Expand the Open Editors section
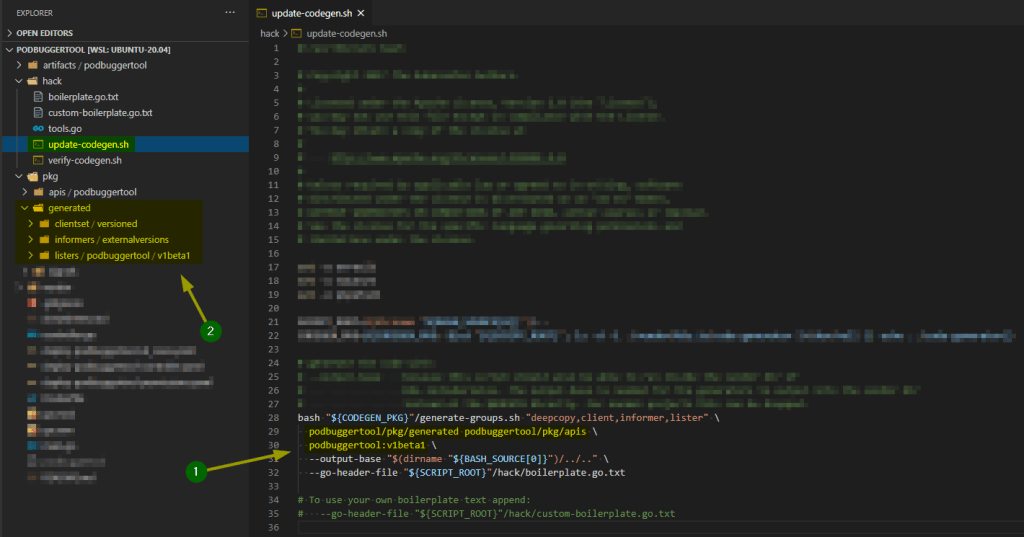 [10, 33]
